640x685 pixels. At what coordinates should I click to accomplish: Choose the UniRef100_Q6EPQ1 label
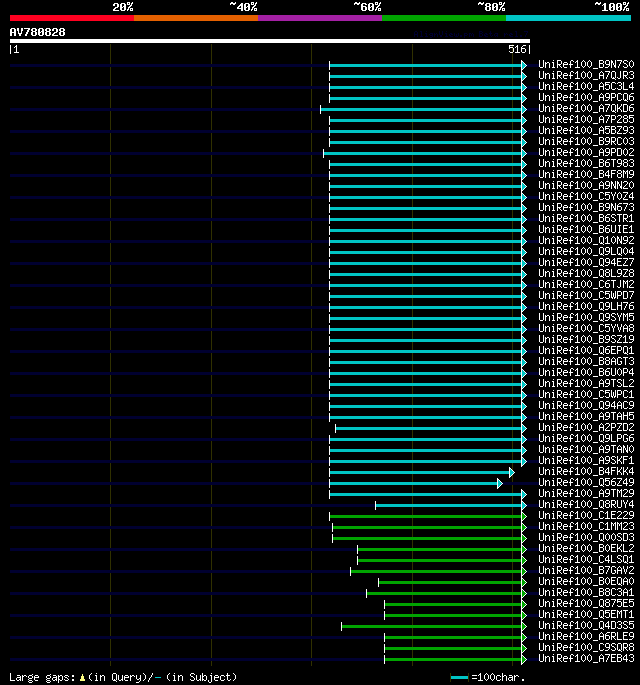(x=586, y=350)
